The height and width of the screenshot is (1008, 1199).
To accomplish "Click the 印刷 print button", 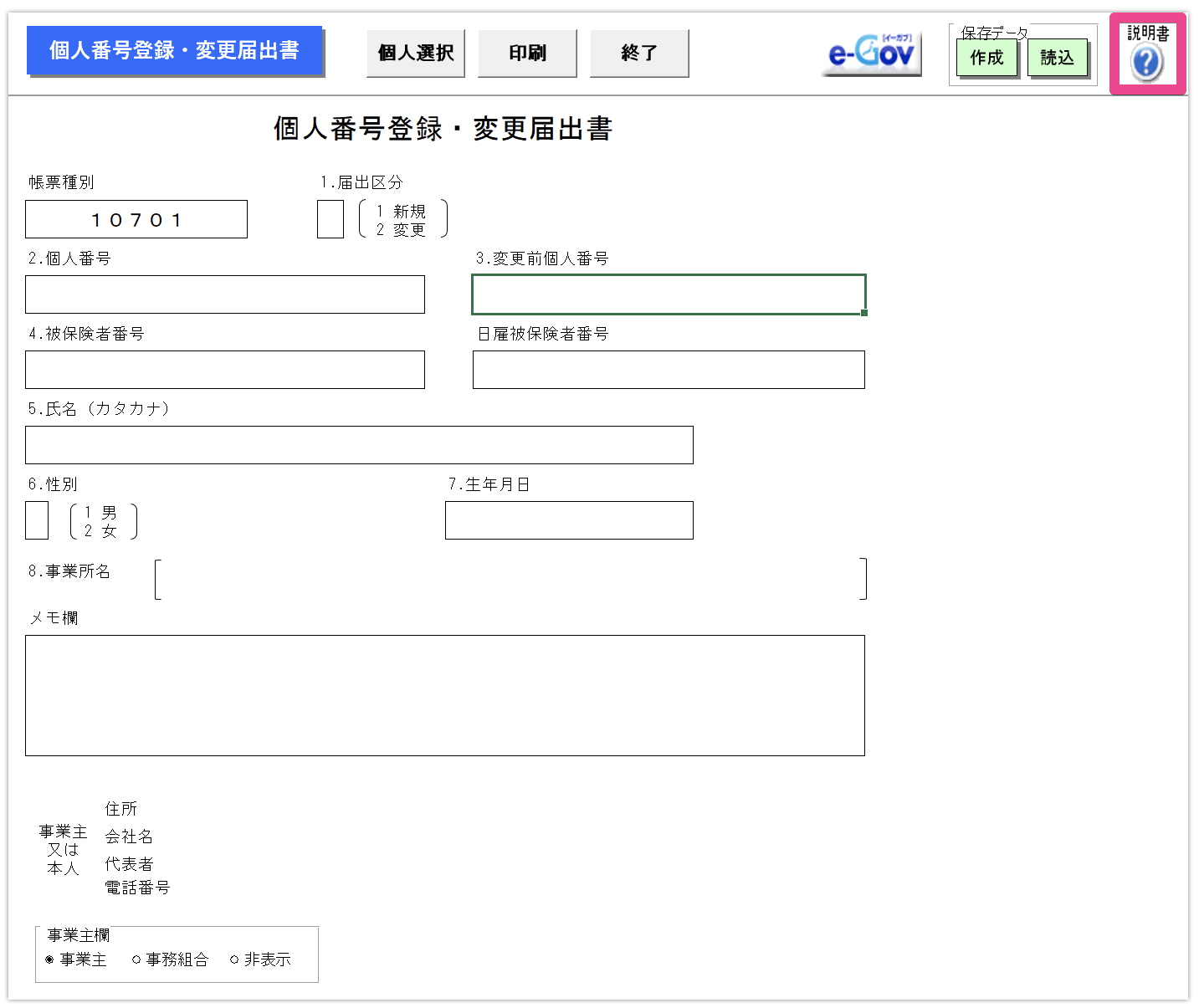I will (527, 54).
